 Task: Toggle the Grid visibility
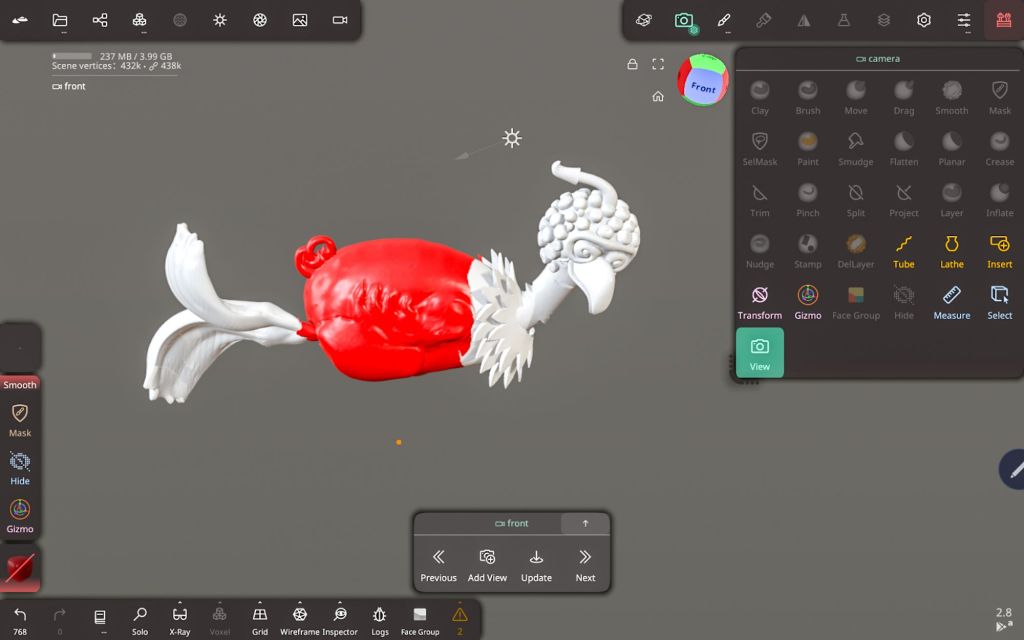[x=260, y=619]
